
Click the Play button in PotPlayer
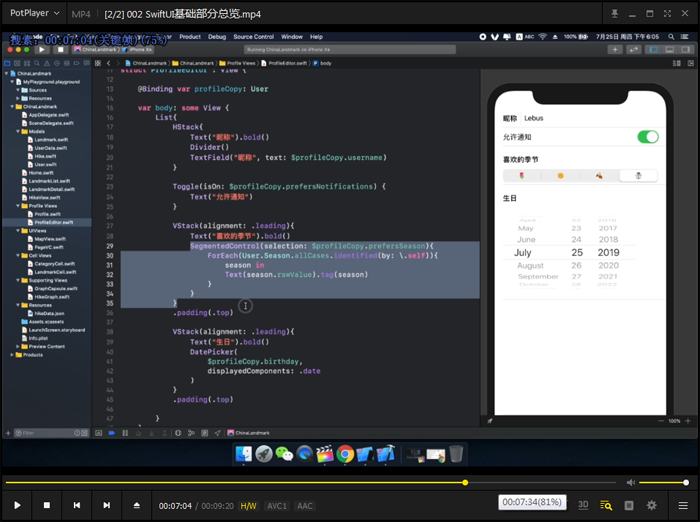[17, 506]
